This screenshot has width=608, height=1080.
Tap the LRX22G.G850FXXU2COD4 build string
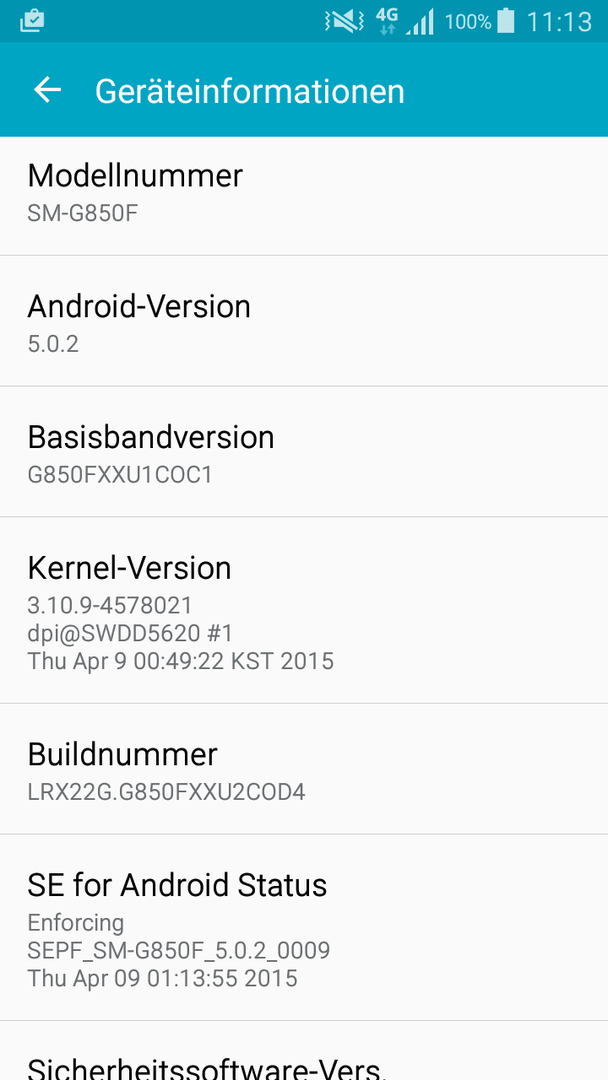click(166, 792)
